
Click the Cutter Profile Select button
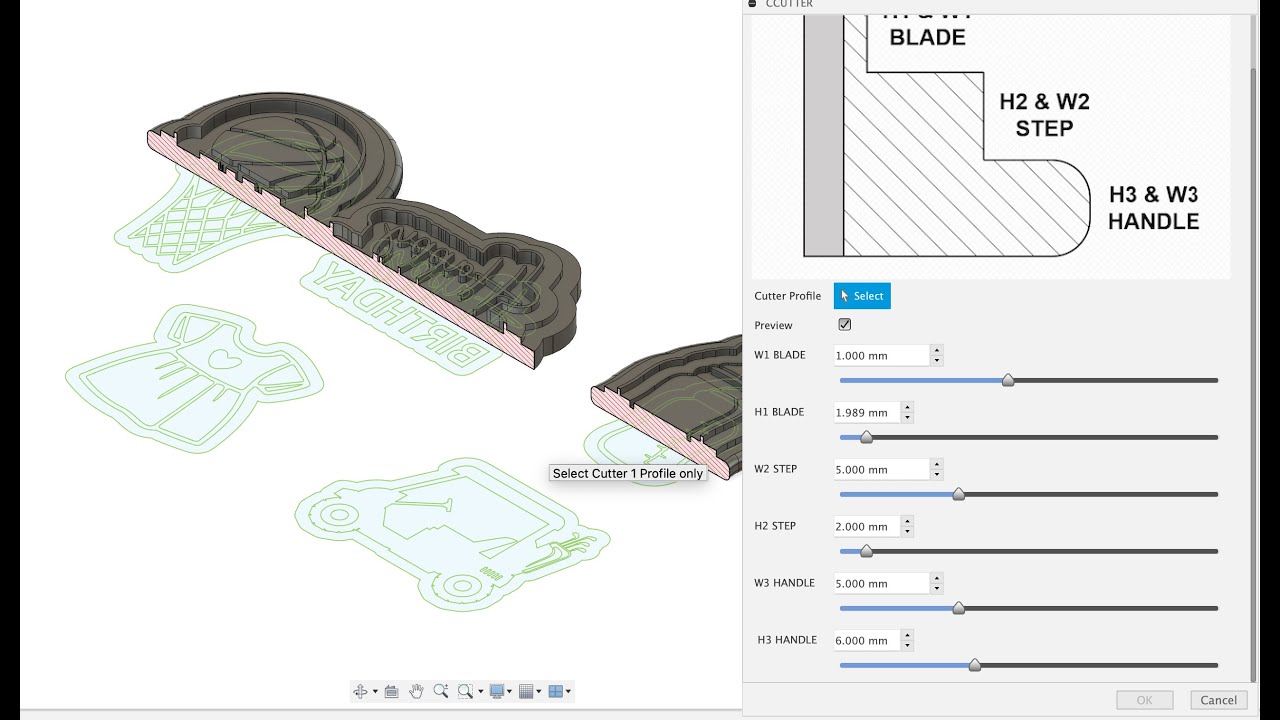pyautogui.click(x=862, y=296)
